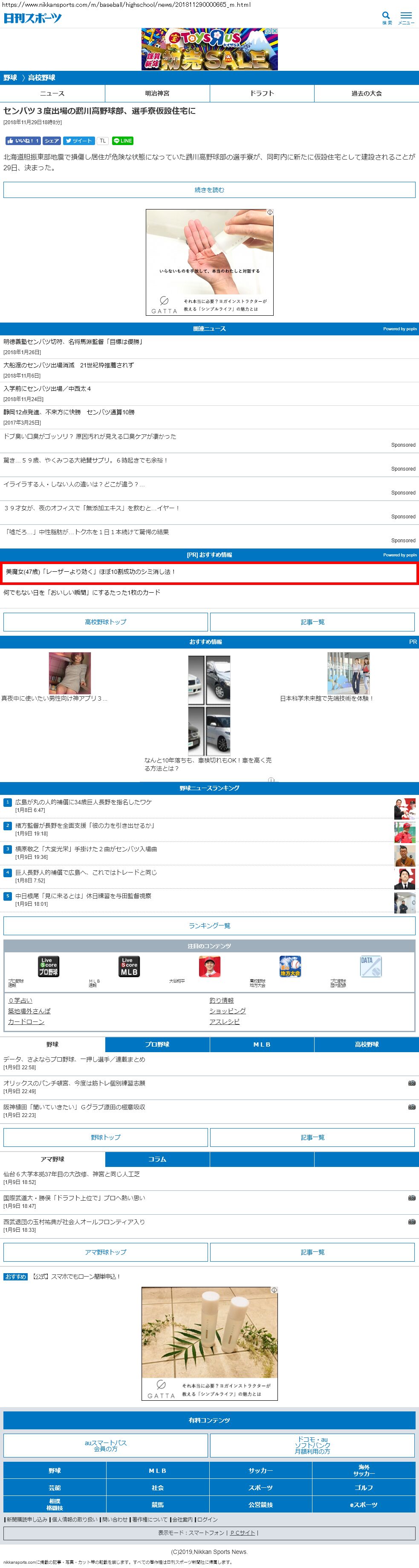The image size is (419, 1568).
Task: Open thumbnail for ranking article 広島が丸の人的補償
Action: point(405,809)
